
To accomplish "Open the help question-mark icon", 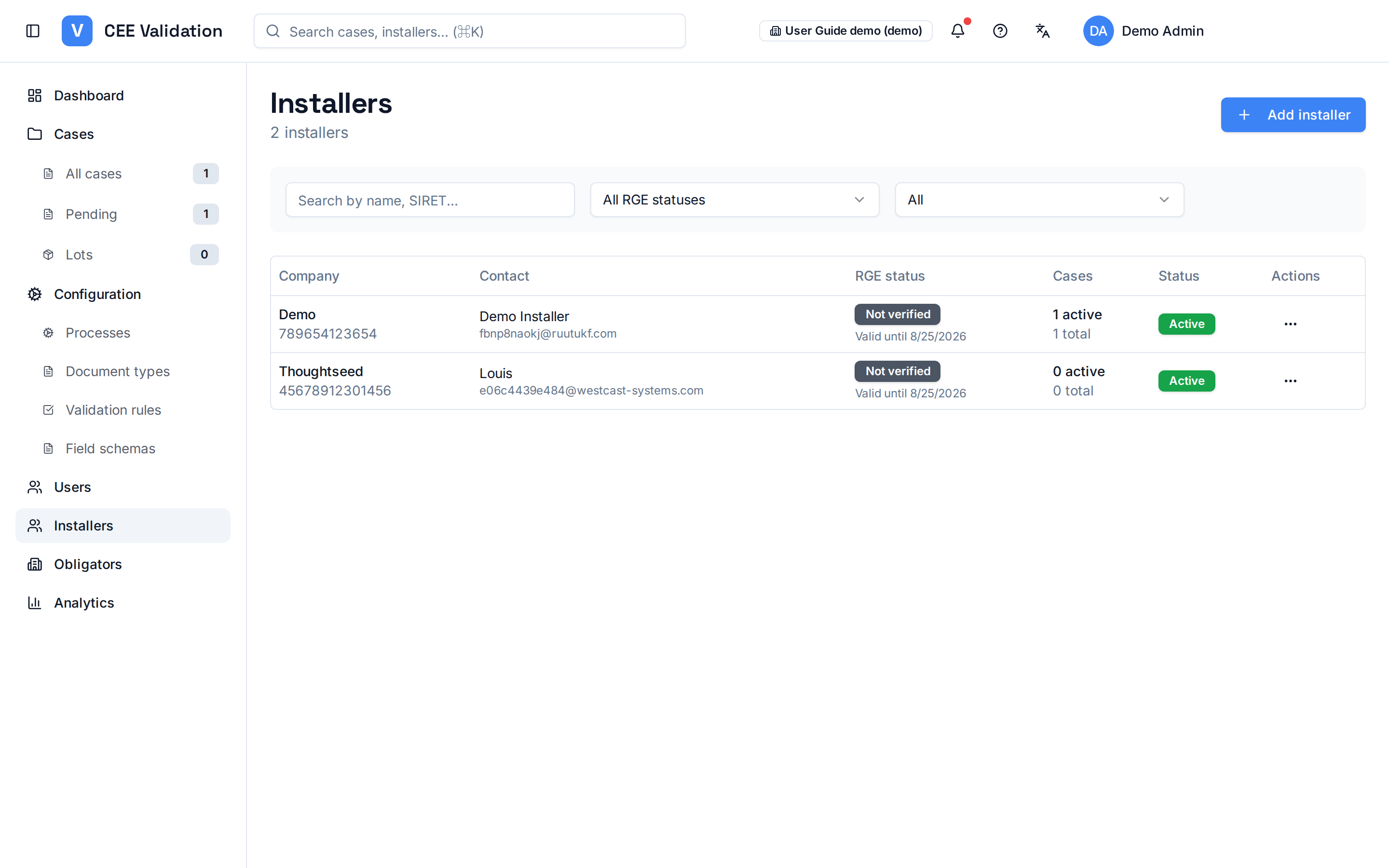I will click(1000, 31).
